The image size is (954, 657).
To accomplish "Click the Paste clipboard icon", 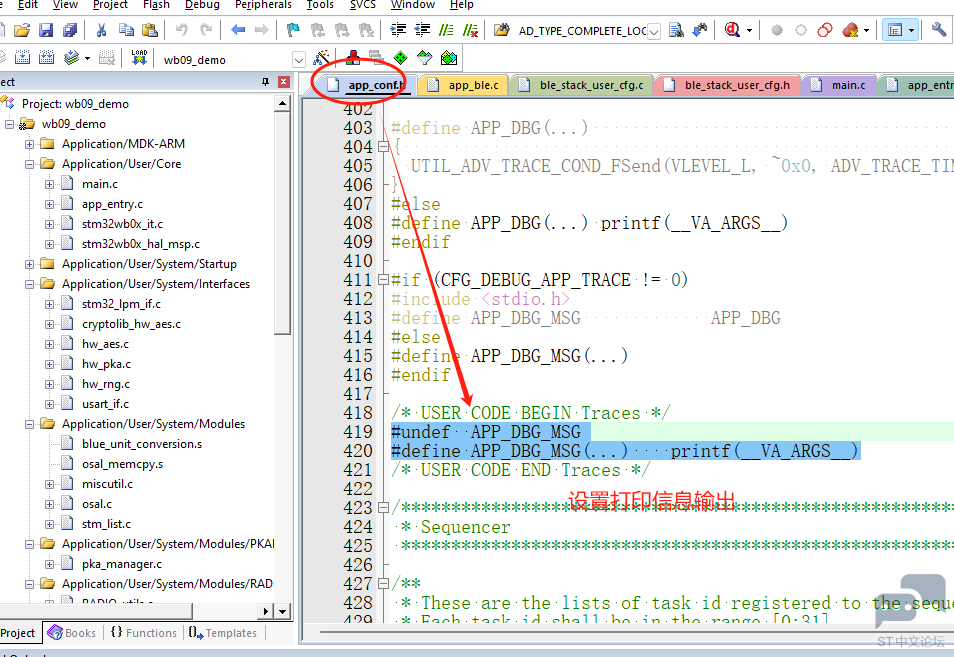I will [x=150, y=30].
